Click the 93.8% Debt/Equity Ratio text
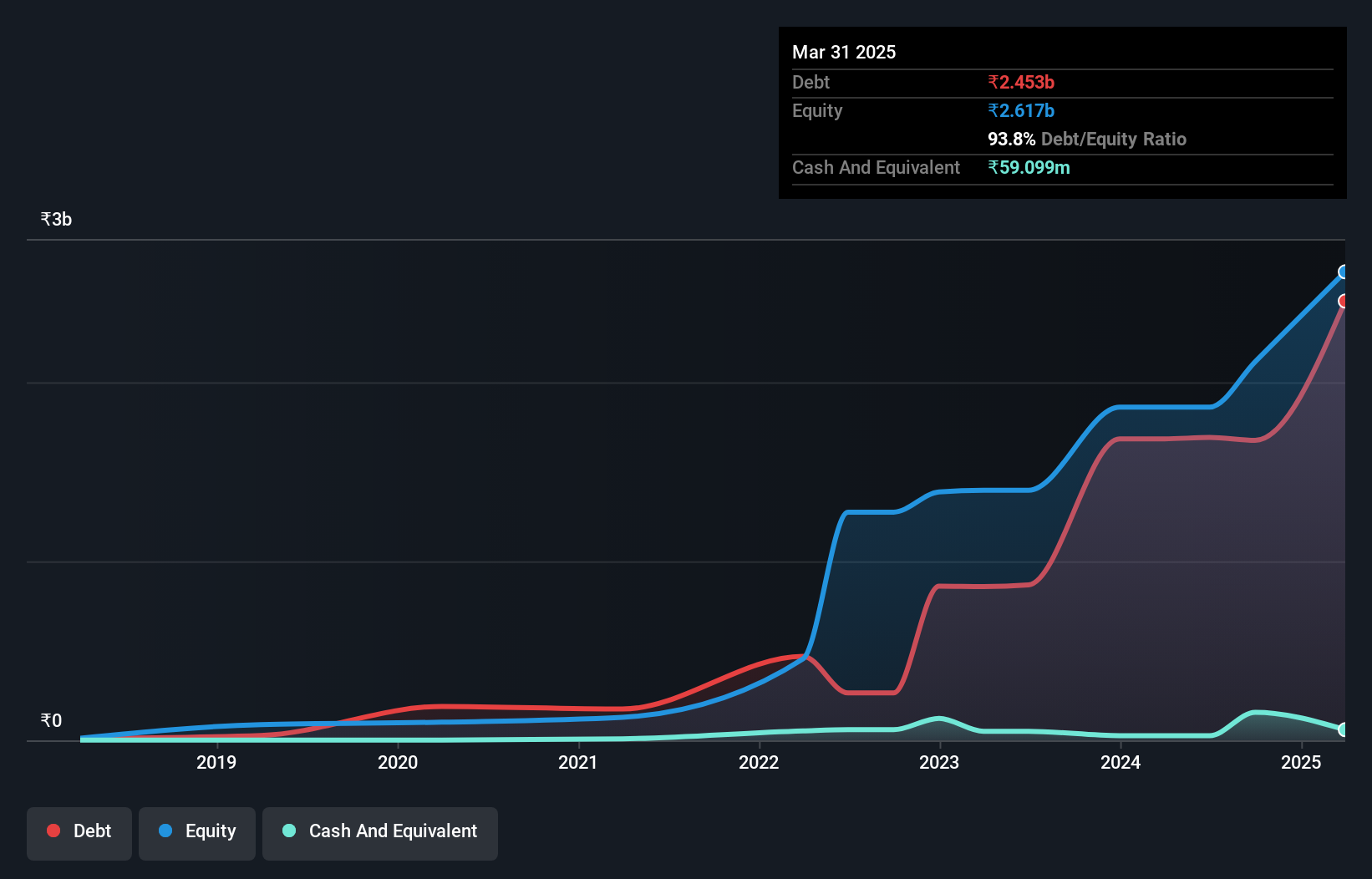 [x=1086, y=139]
